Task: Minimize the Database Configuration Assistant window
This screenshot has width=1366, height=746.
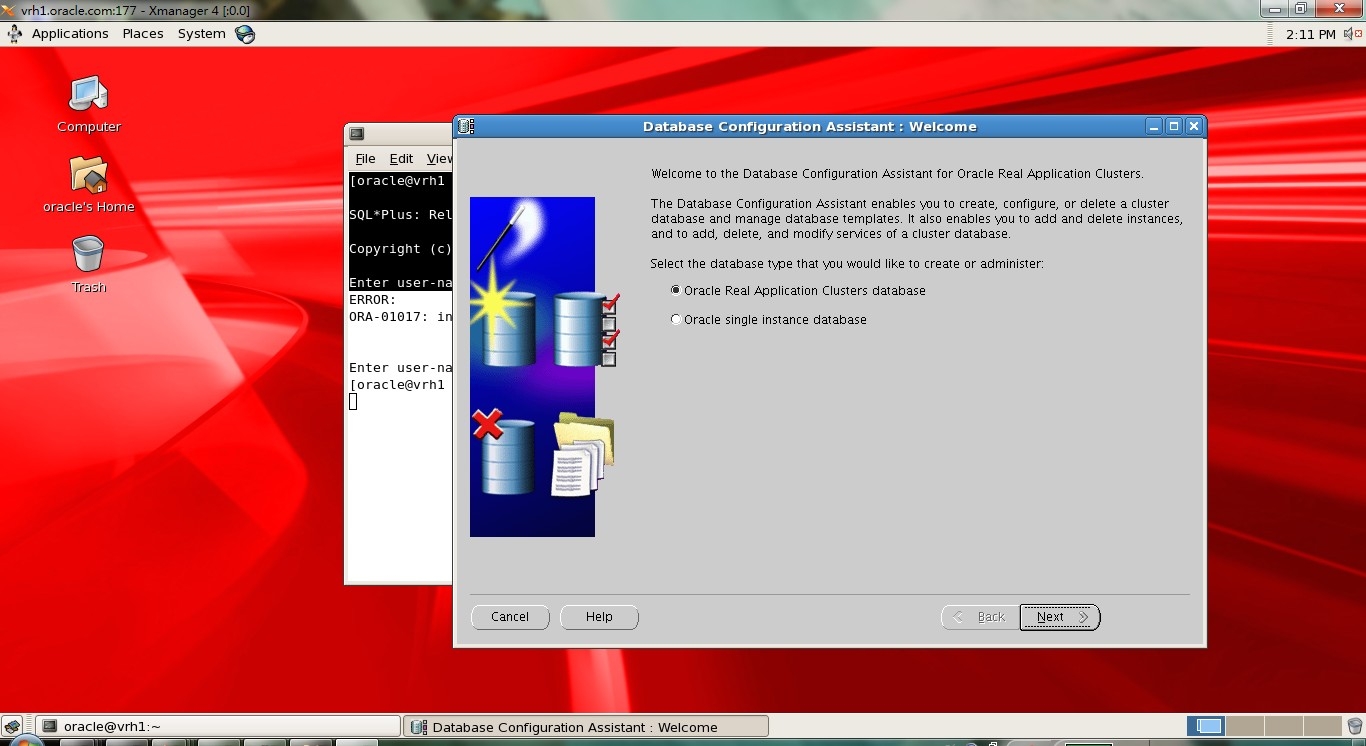Action: tap(1155, 127)
